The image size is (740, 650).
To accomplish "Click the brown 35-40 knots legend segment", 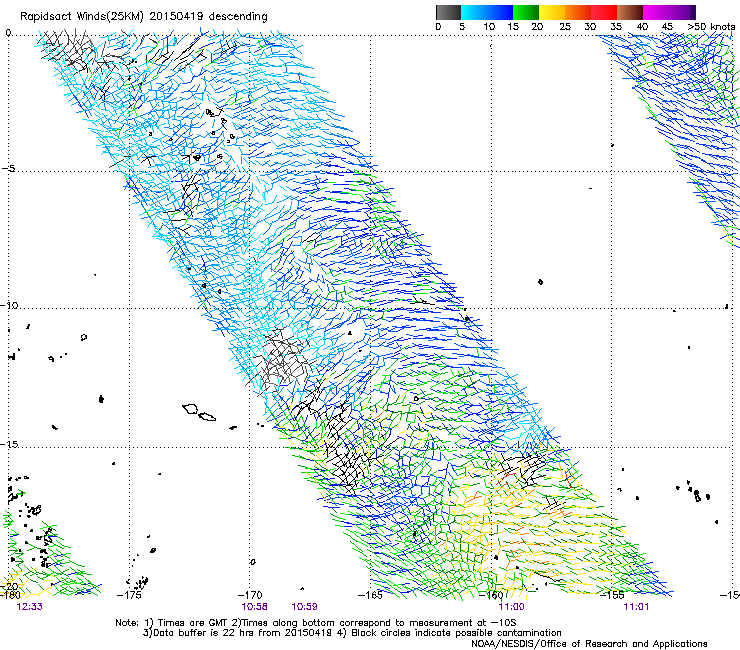I will pos(630,12).
